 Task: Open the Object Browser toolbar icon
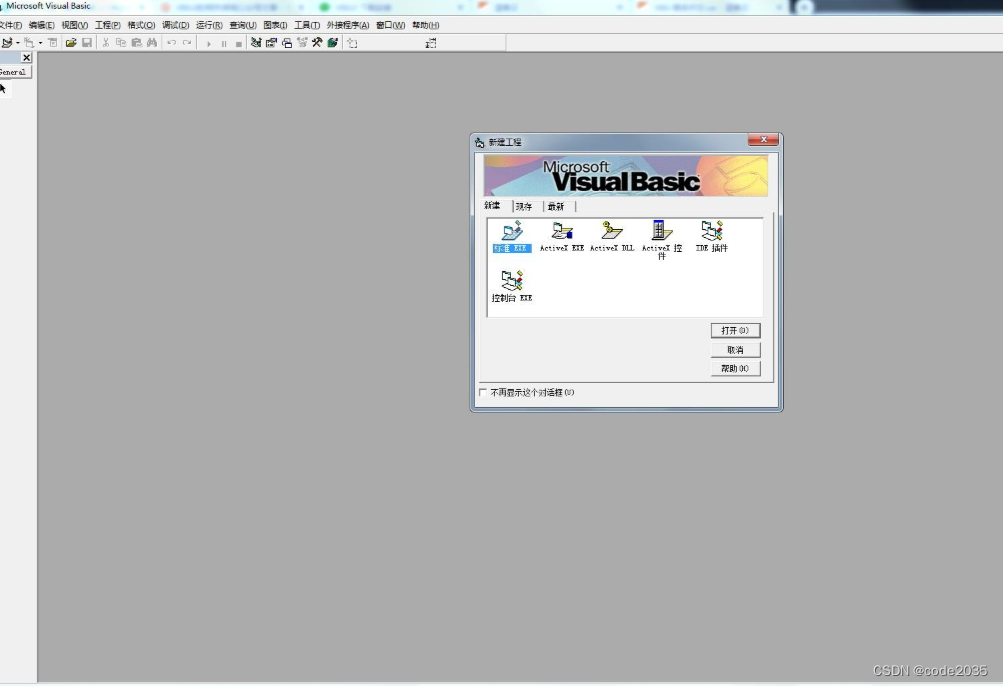tap(302, 43)
